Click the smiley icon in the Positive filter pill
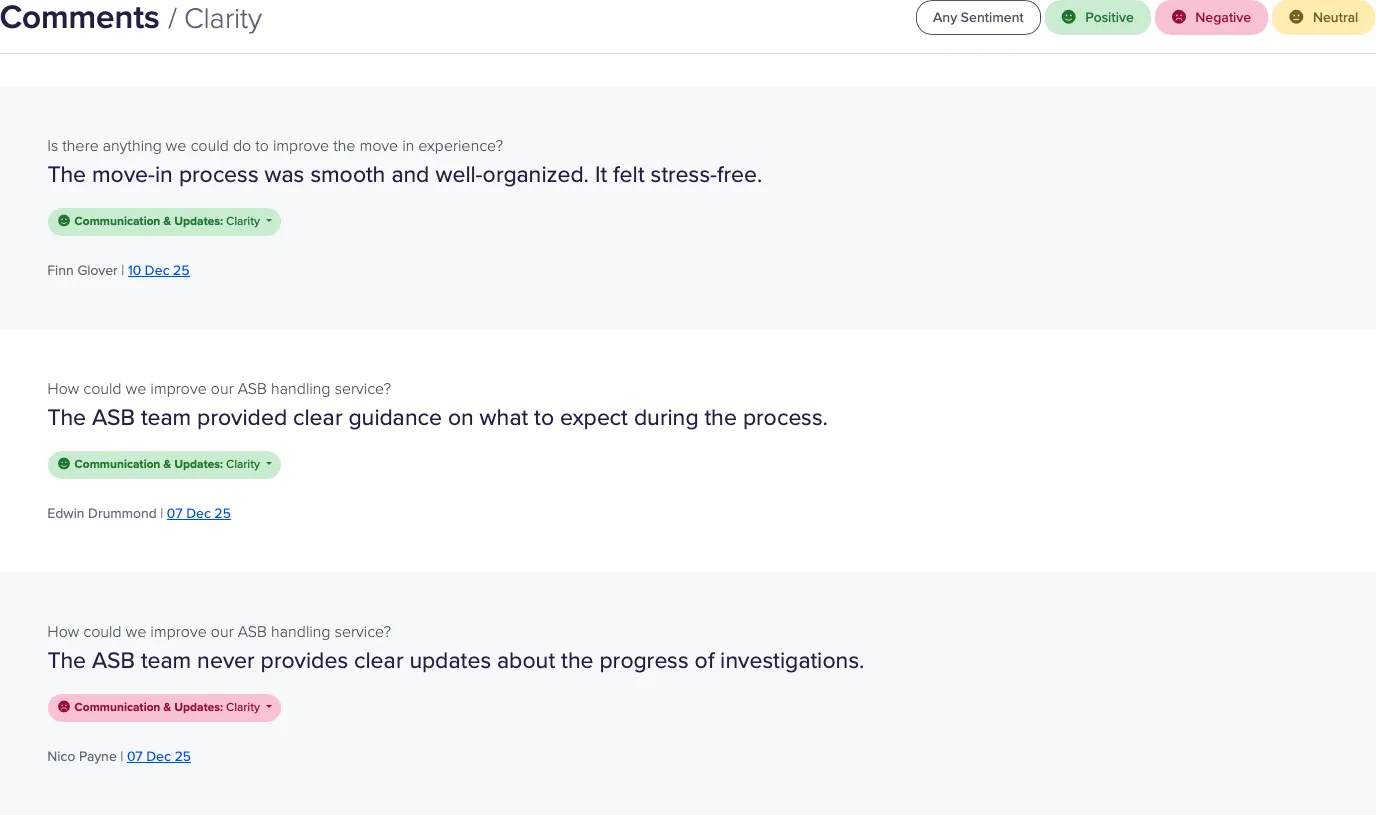Image resolution: width=1376 pixels, height=815 pixels. click(x=1069, y=17)
